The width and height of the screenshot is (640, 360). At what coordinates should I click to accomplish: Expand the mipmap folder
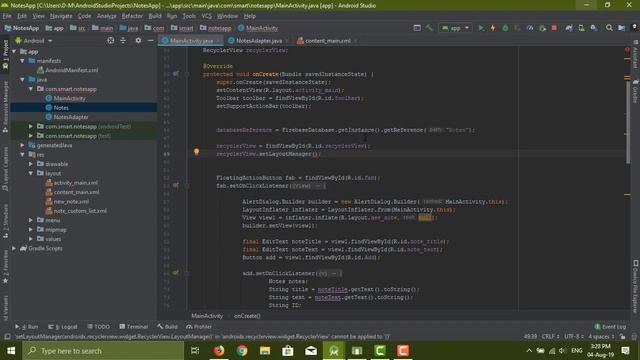coord(31,229)
